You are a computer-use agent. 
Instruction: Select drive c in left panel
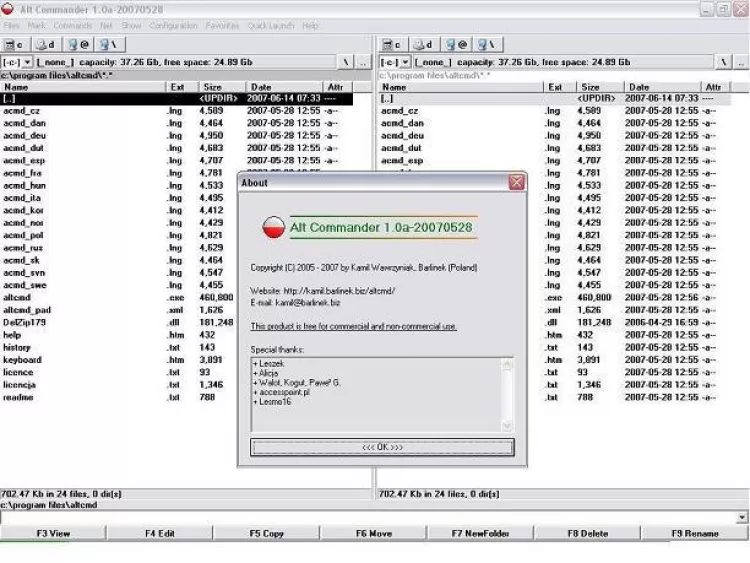pyautogui.click(x=16, y=44)
